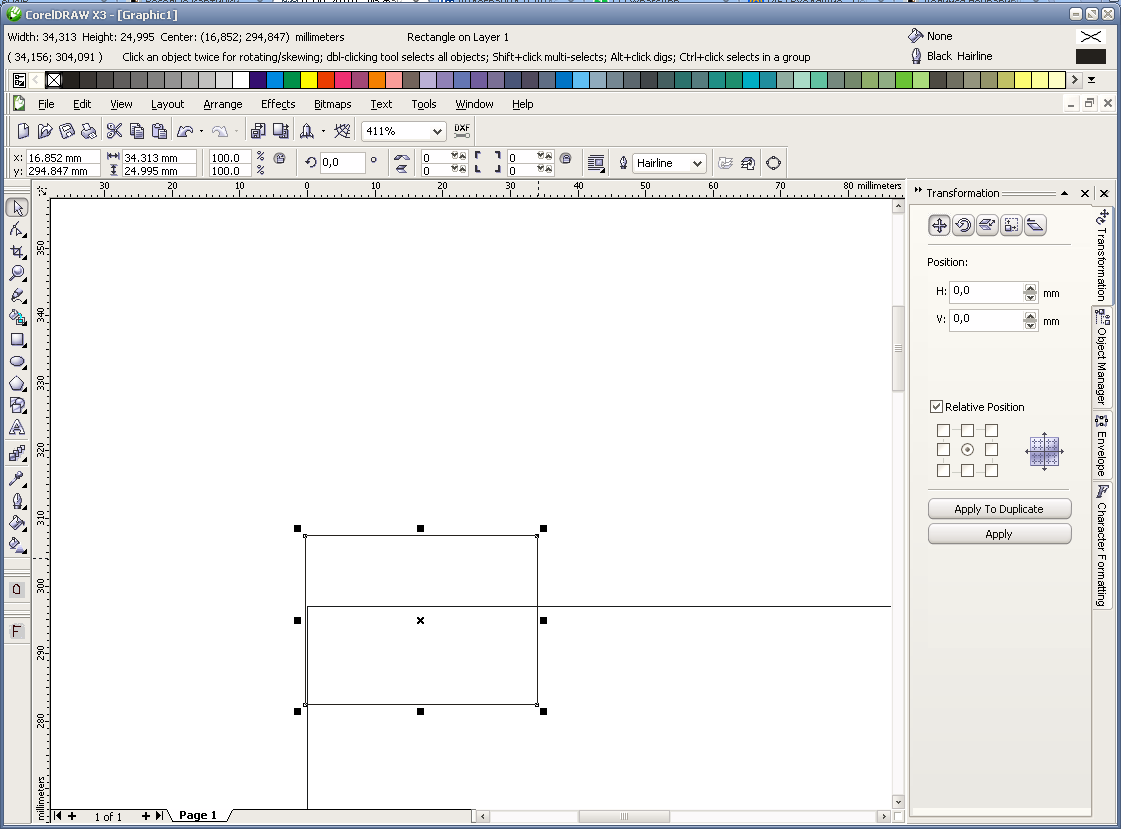Toggle the scale ratio lock

pyautogui.click(x=280, y=158)
